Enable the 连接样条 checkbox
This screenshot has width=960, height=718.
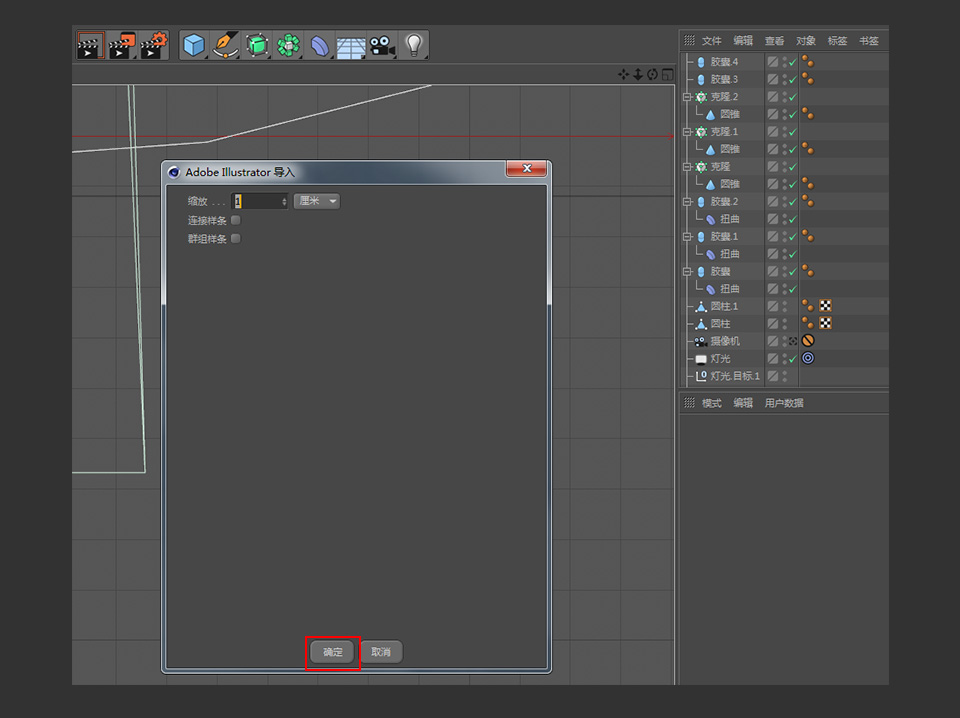235,220
